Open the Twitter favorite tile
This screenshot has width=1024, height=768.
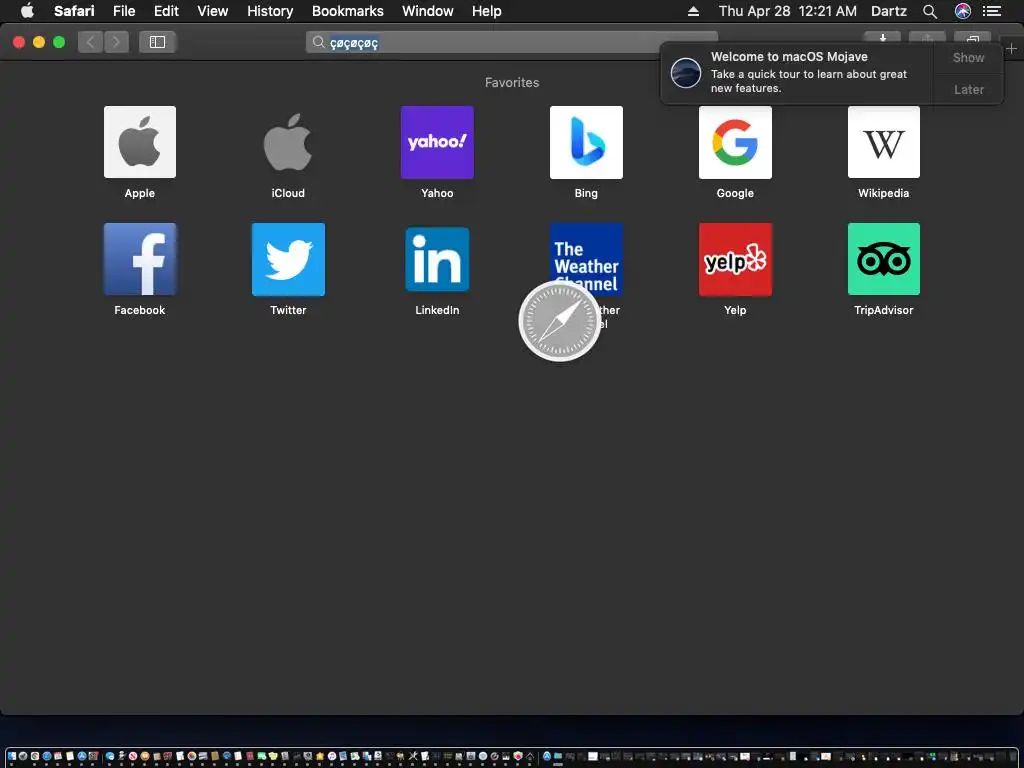pos(288,259)
